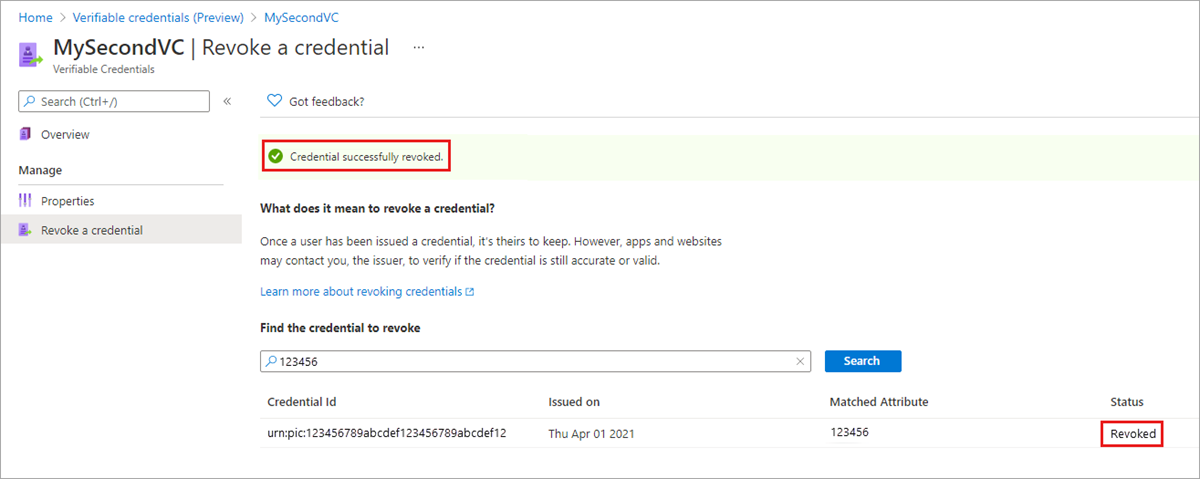The image size is (1200, 479).
Task: Select credential urn:pic:123456789abcdef123456789abcdef12
Action: [387, 433]
